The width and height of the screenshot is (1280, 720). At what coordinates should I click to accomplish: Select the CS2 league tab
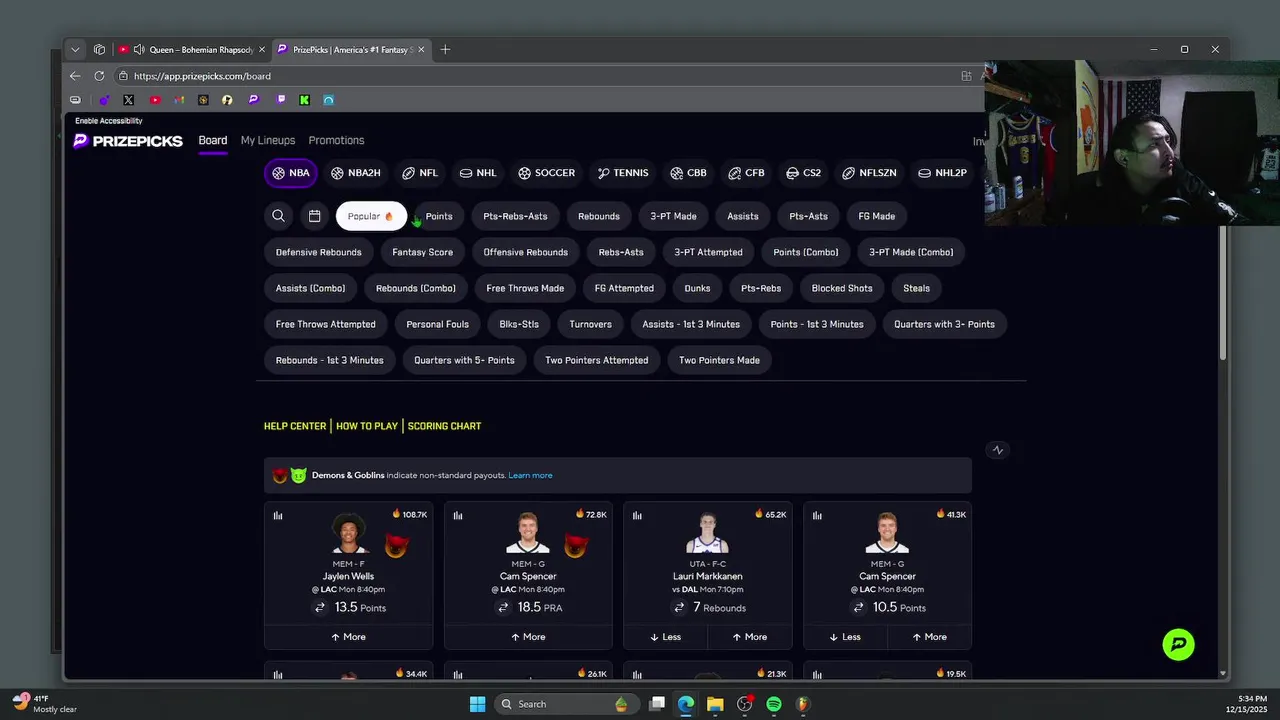point(803,173)
